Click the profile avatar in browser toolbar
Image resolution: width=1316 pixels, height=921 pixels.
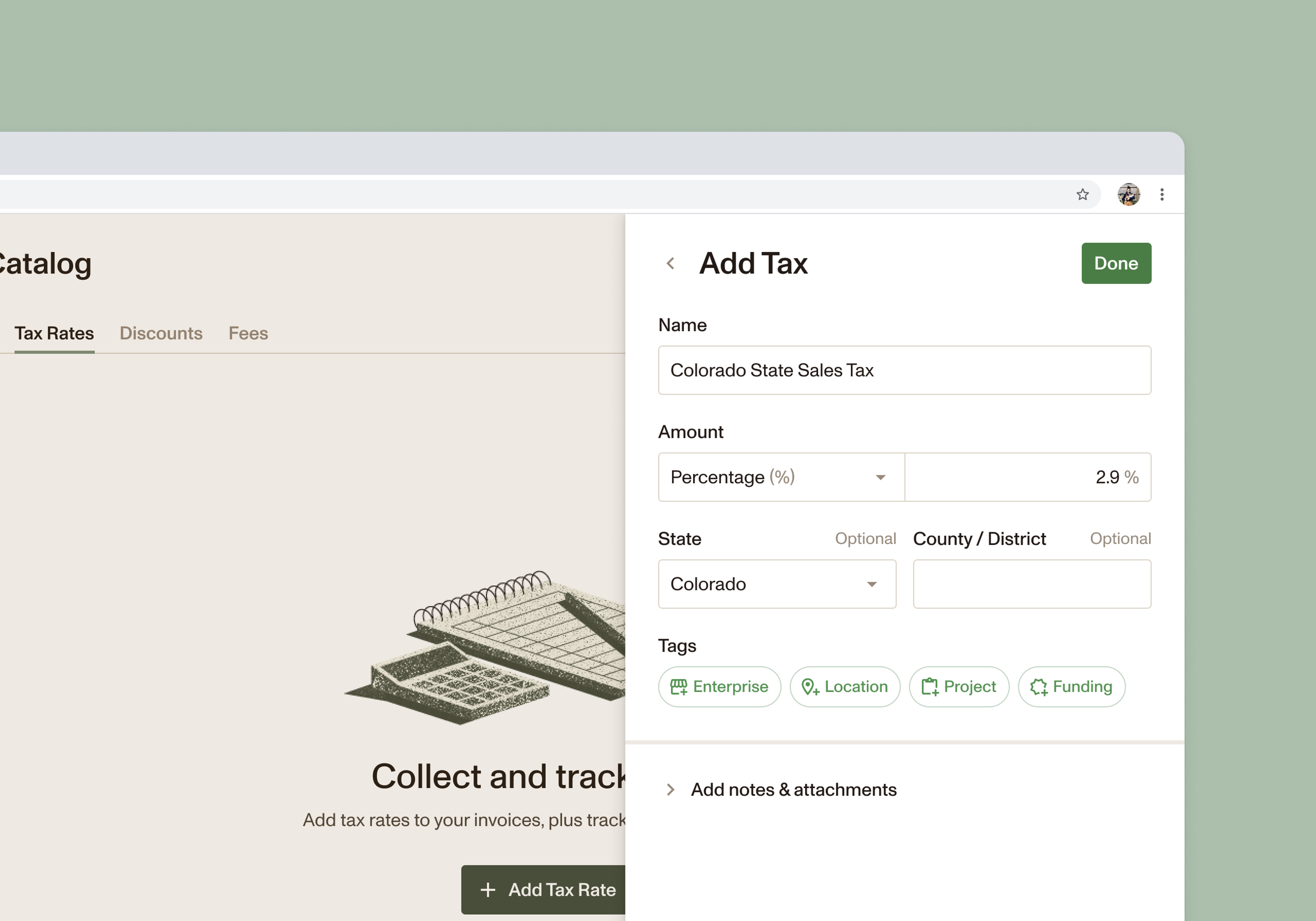1128,195
